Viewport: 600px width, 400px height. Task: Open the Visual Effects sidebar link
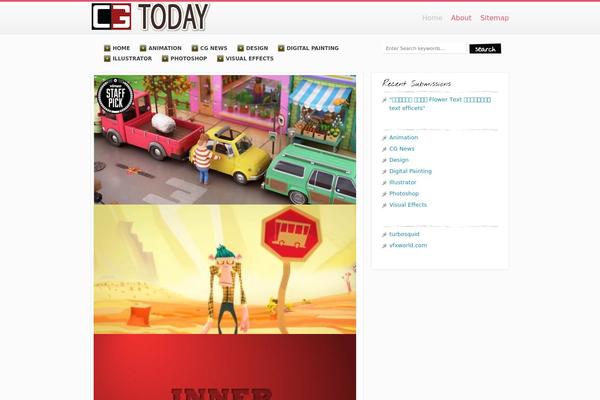point(408,205)
